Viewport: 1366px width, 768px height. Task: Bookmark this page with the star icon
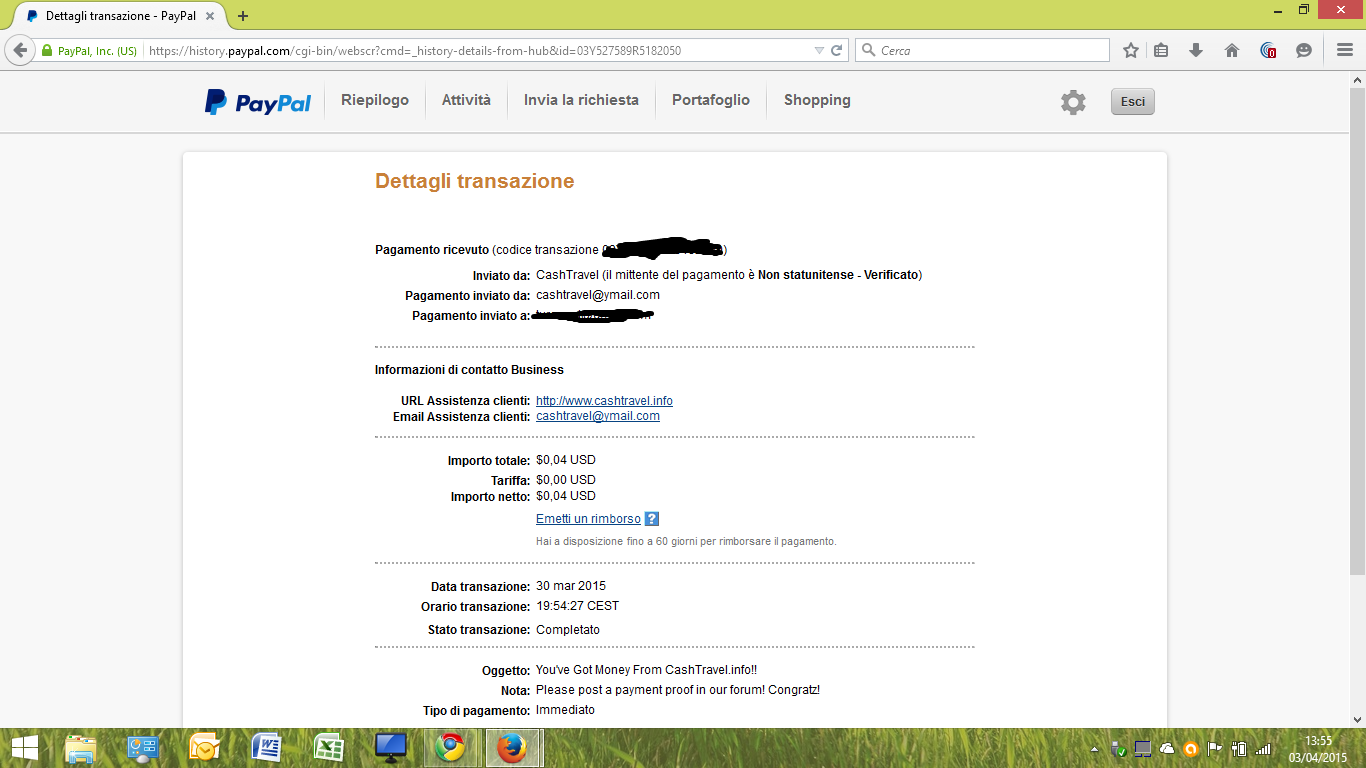coord(1131,50)
